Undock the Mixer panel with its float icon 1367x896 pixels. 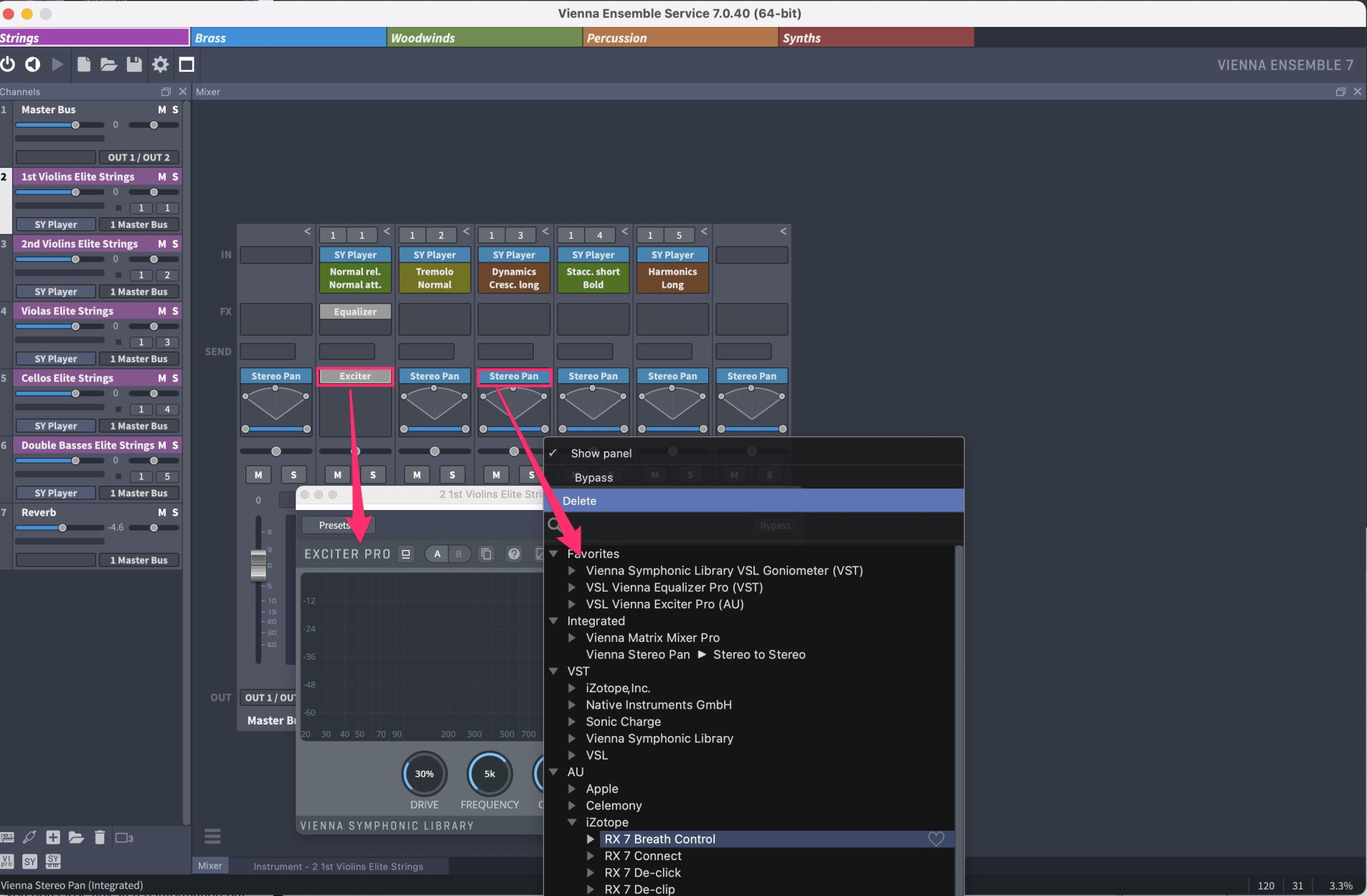[x=1340, y=92]
